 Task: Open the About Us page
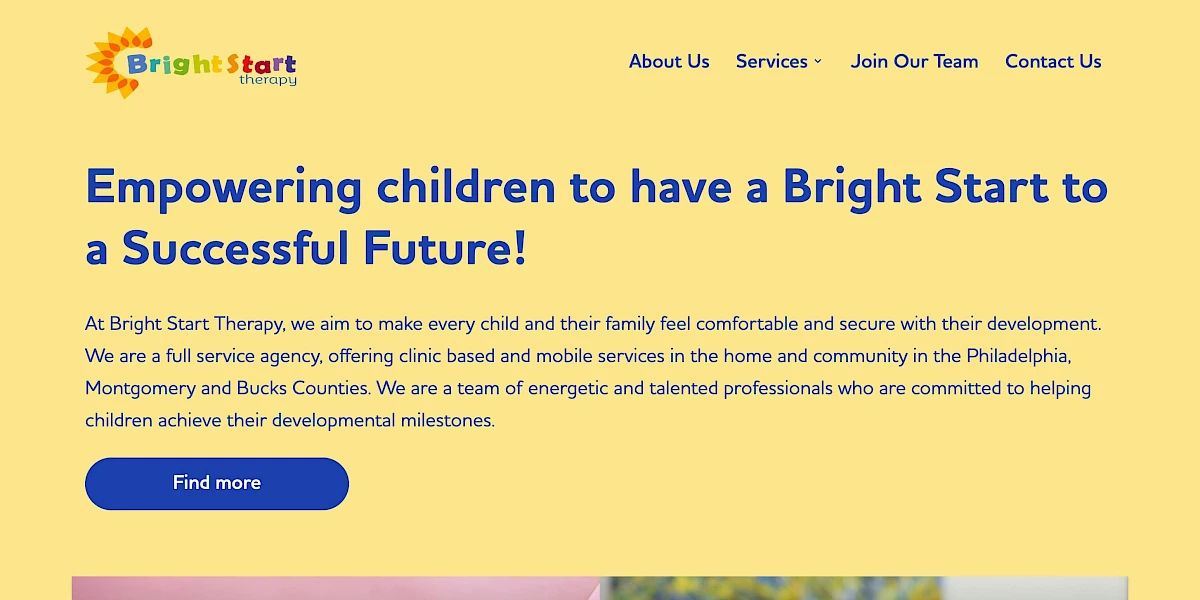tap(669, 62)
